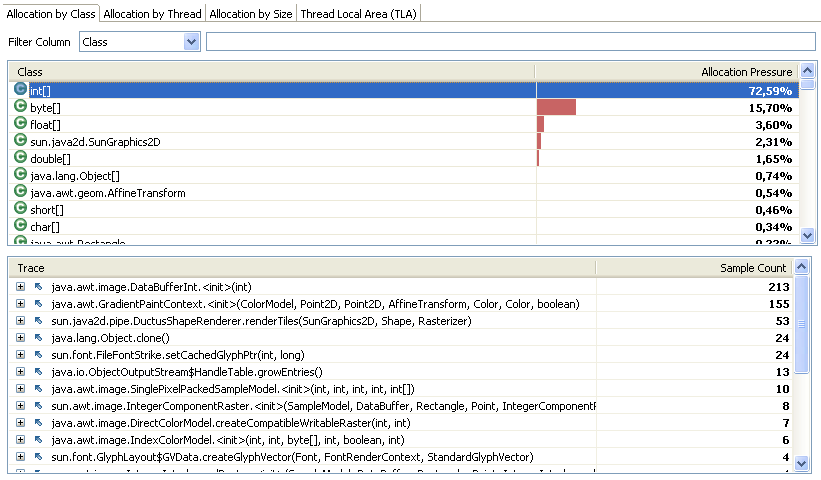The height and width of the screenshot is (480, 821).
Task: Expand the SinglePixelPackedSampleModel.<init> trace
Action: click(x=20, y=388)
